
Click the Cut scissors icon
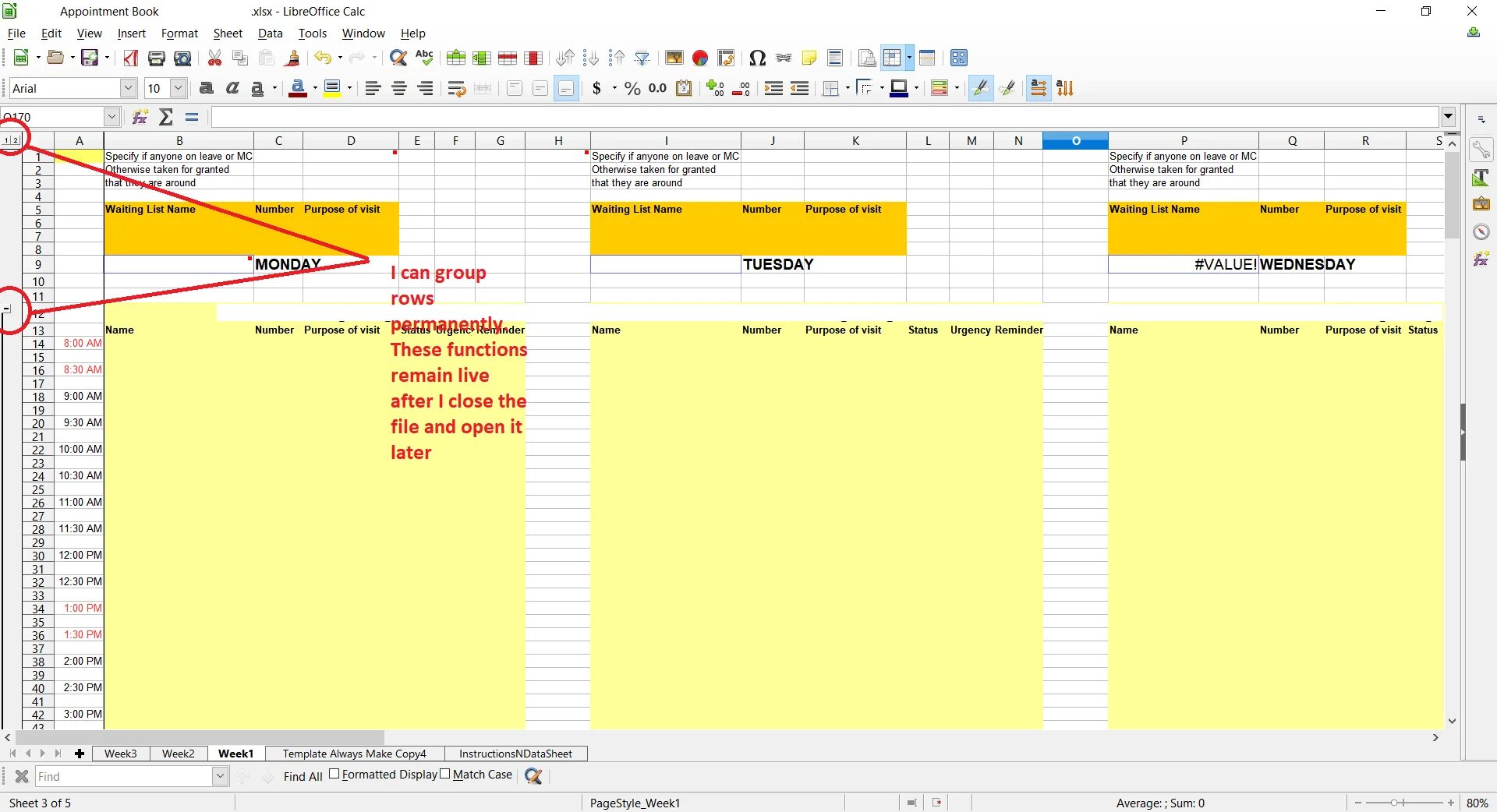point(214,58)
